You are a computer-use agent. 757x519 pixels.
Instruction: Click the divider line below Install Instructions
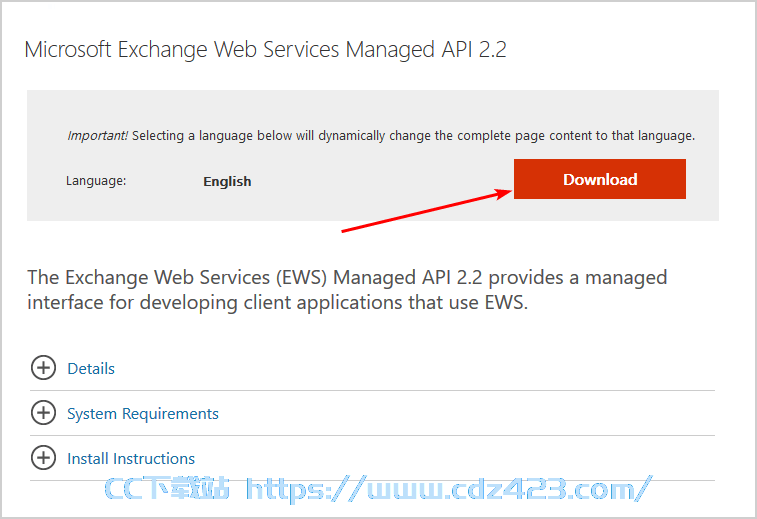pos(372,480)
